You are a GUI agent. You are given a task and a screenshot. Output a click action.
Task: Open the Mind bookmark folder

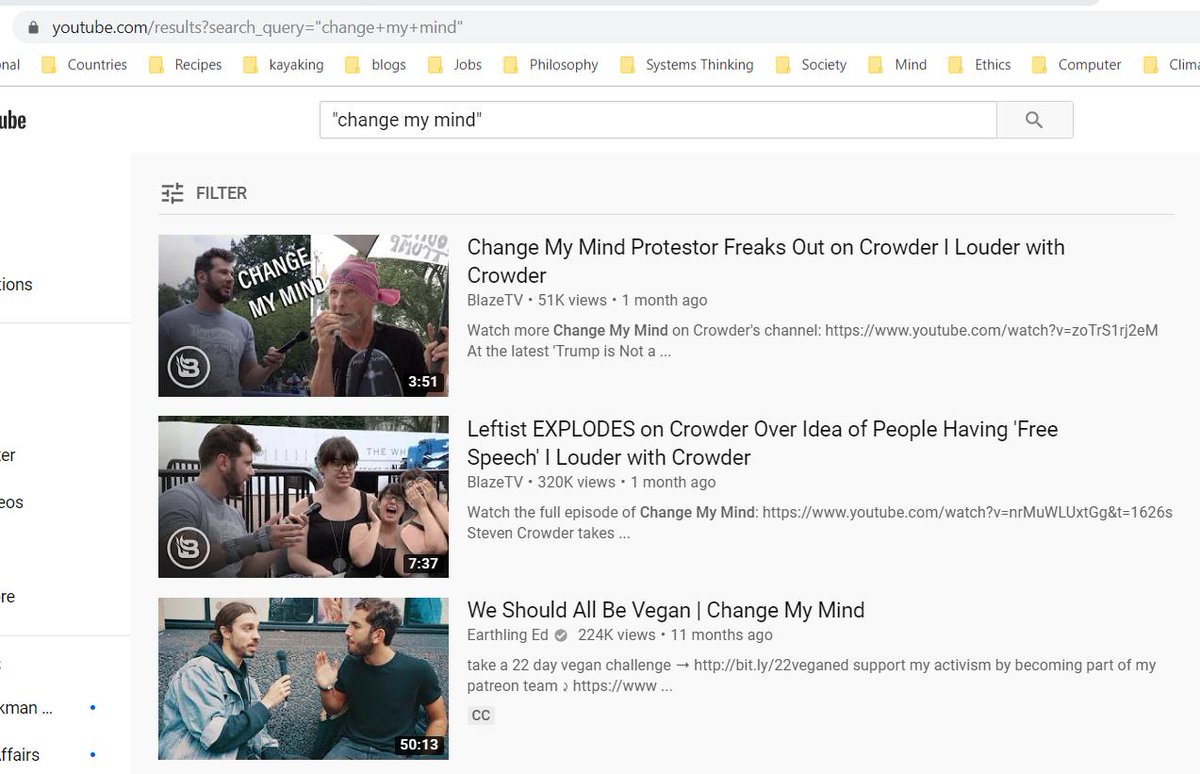(898, 64)
